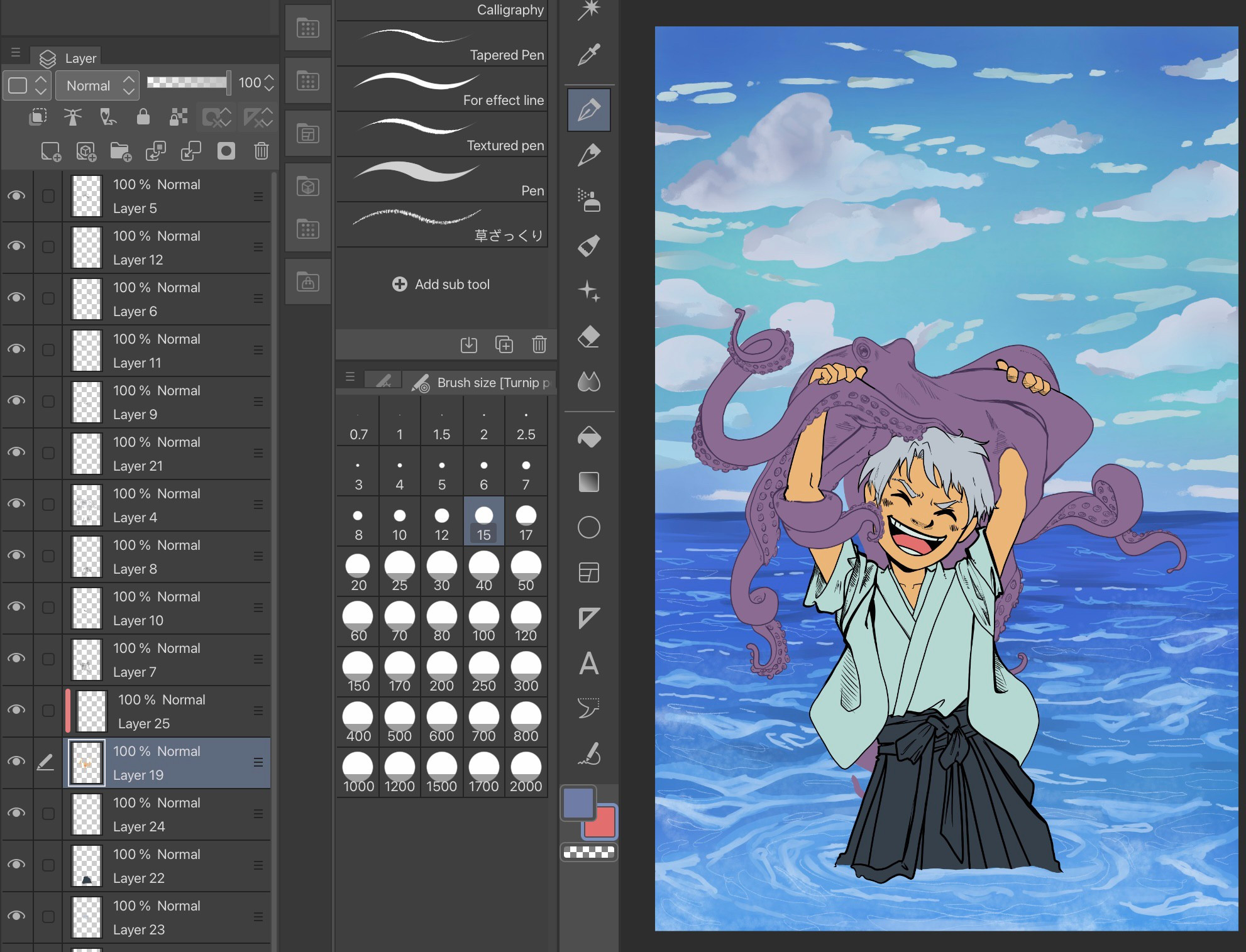The height and width of the screenshot is (952, 1246).
Task: Open the layer color dropdown
Action: click(x=27, y=85)
